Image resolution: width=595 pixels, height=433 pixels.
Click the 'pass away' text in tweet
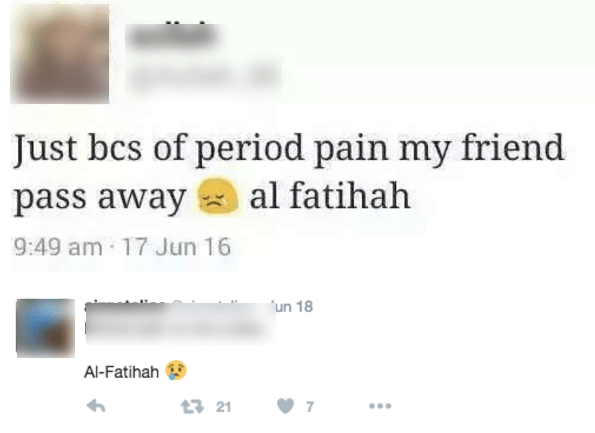click(x=99, y=198)
